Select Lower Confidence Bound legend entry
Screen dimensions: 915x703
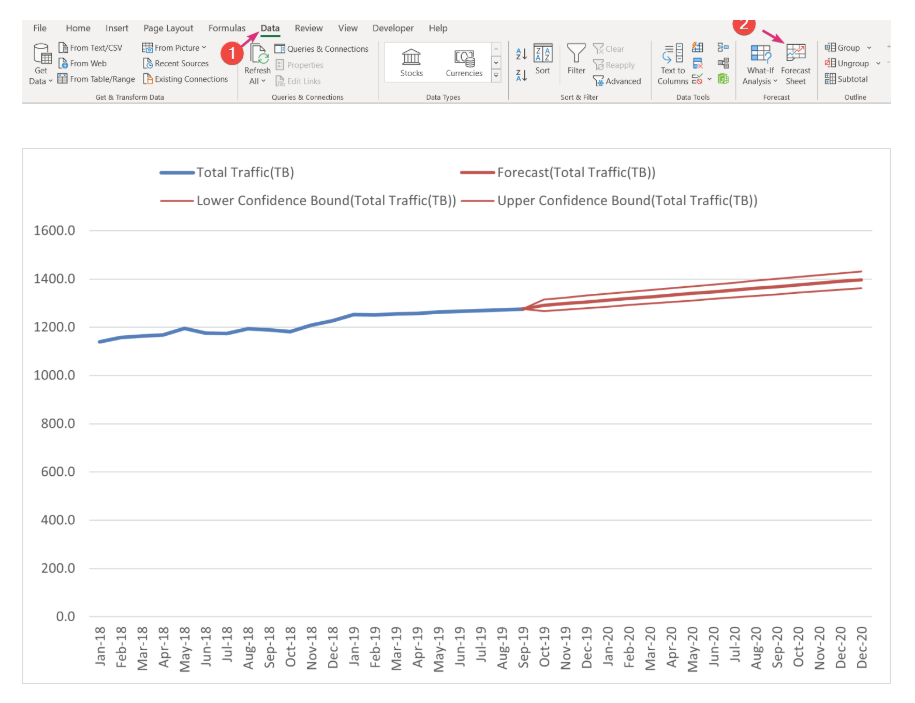[x=308, y=201]
